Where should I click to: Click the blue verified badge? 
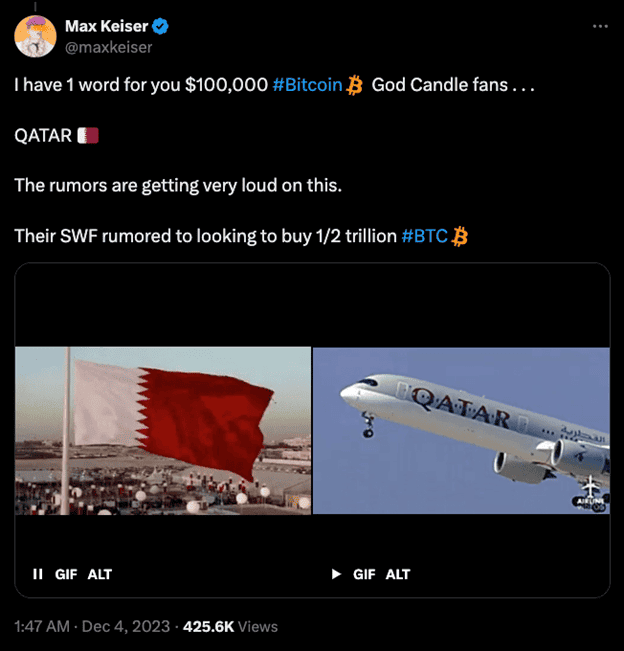click(x=159, y=26)
